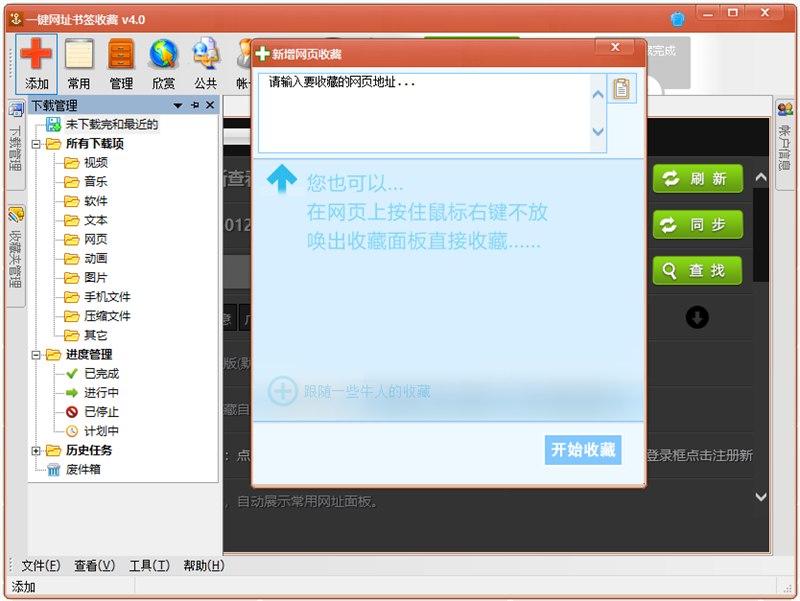Click the green 查找 button
Screen dimensions: 800x601
tap(697, 270)
